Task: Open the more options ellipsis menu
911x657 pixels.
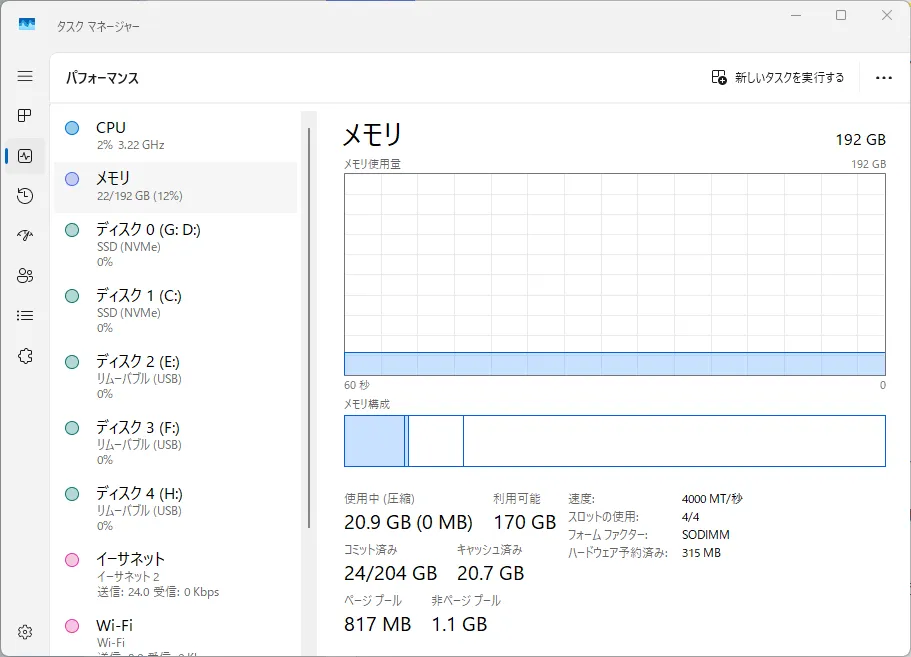Action: [x=884, y=76]
